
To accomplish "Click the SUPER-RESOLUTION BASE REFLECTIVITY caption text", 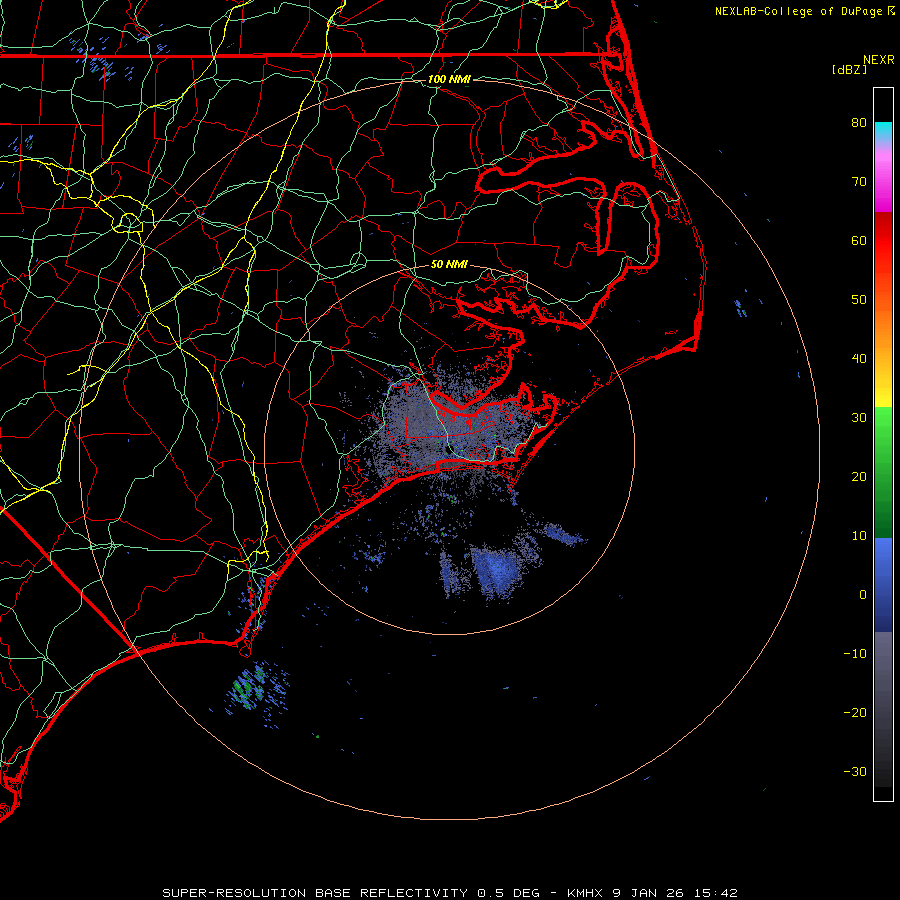I will pos(315,893).
